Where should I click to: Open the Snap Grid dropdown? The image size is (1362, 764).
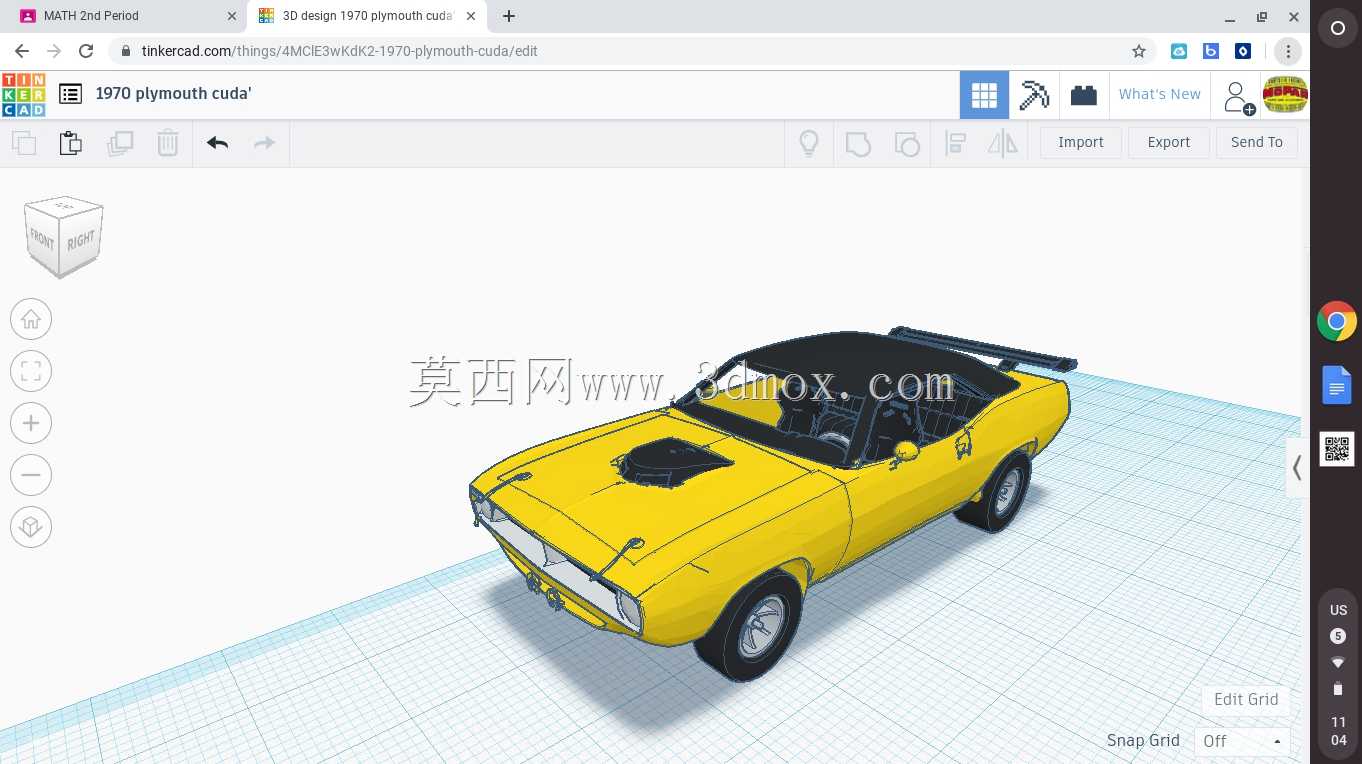coord(1242,741)
